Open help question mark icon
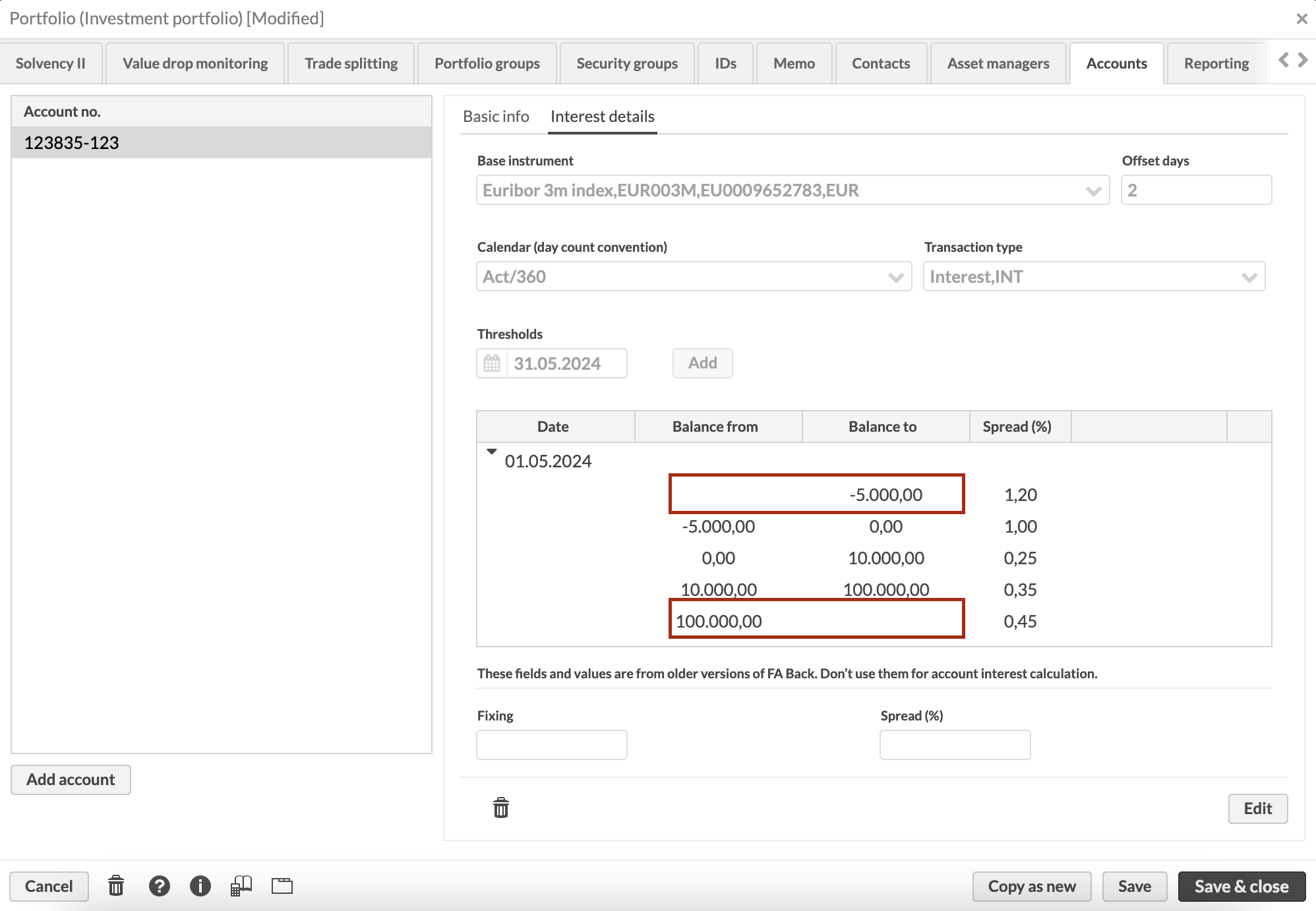This screenshot has width=1316, height=911. tap(159, 886)
